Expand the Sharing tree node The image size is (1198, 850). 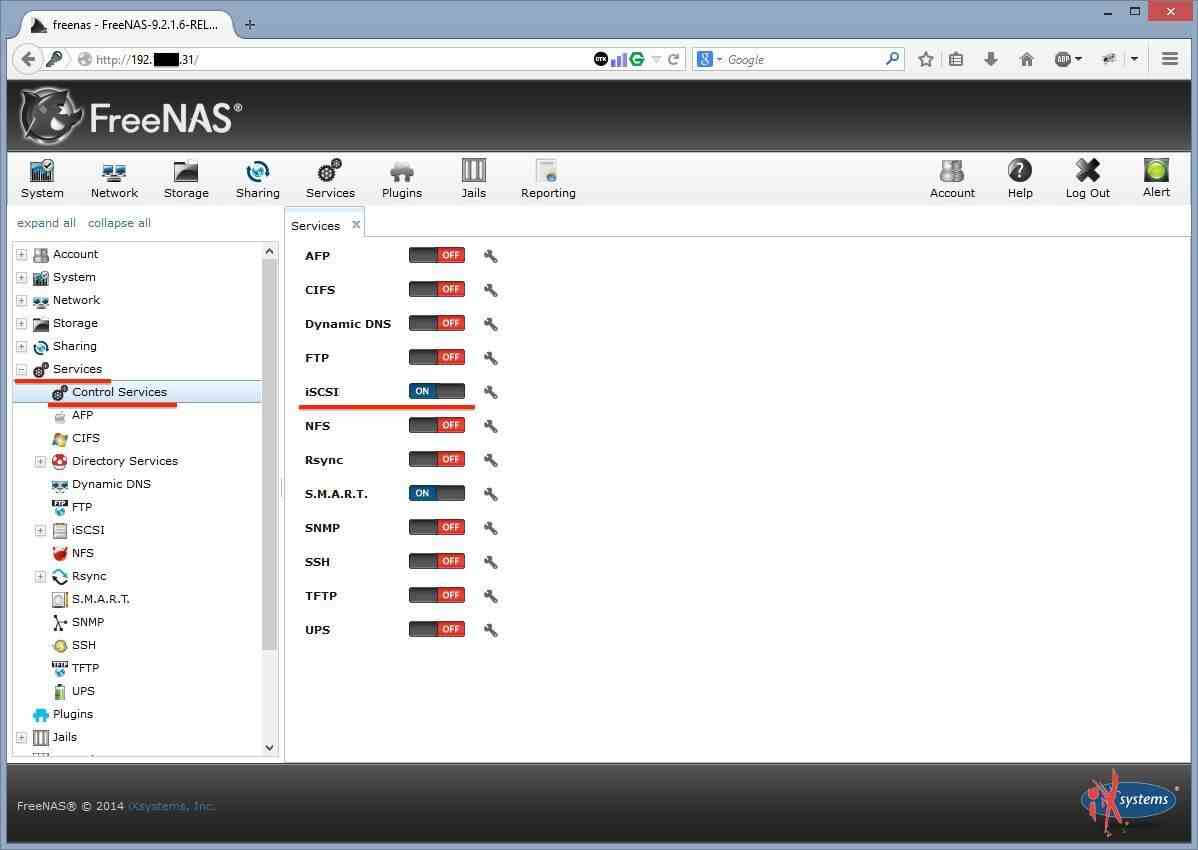point(21,346)
